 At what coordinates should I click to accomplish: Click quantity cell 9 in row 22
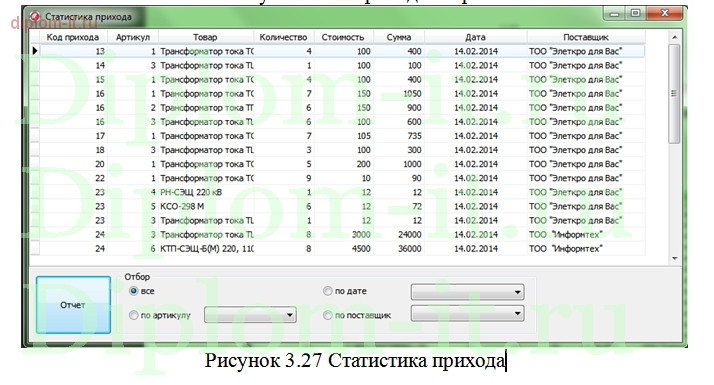click(284, 178)
